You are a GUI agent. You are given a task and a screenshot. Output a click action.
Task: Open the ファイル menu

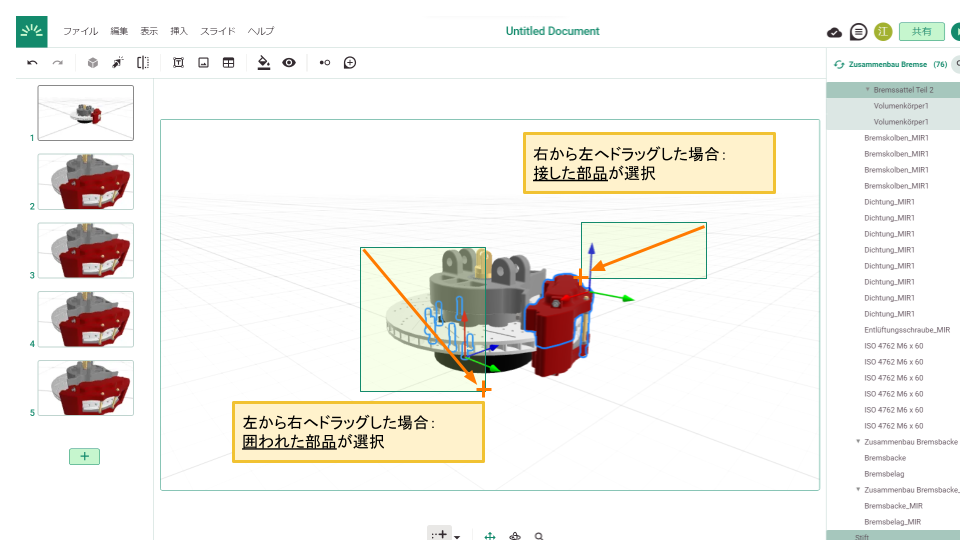pyautogui.click(x=80, y=31)
